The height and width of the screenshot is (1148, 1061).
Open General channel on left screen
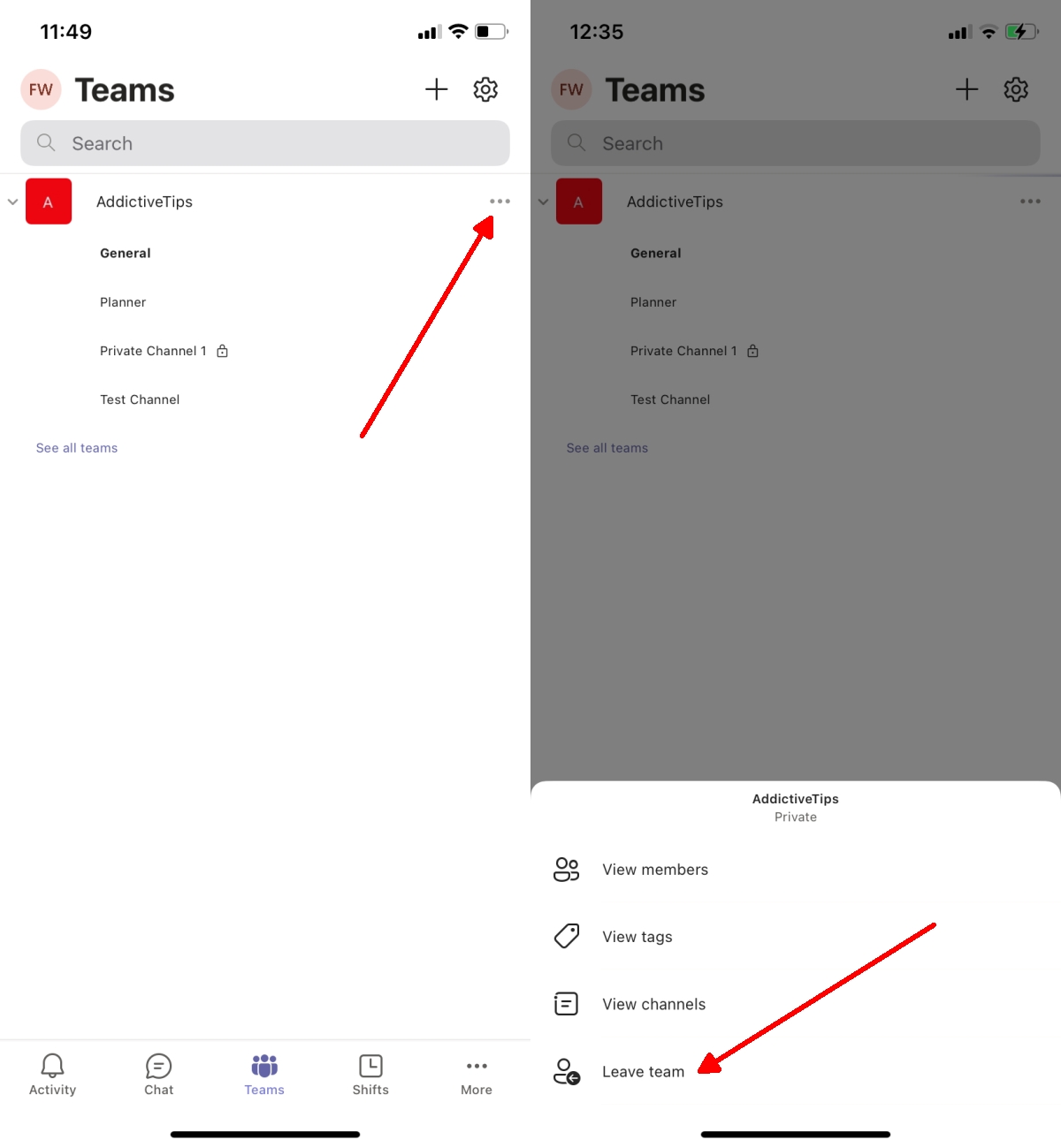point(126,253)
